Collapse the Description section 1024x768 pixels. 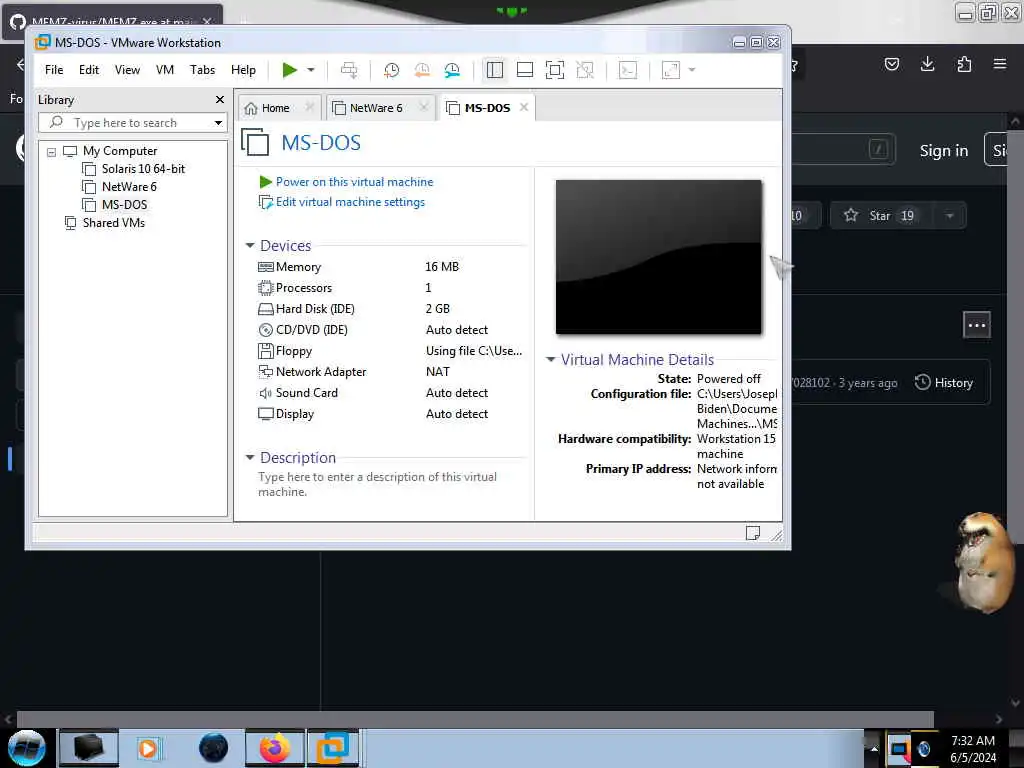[249, 458]
